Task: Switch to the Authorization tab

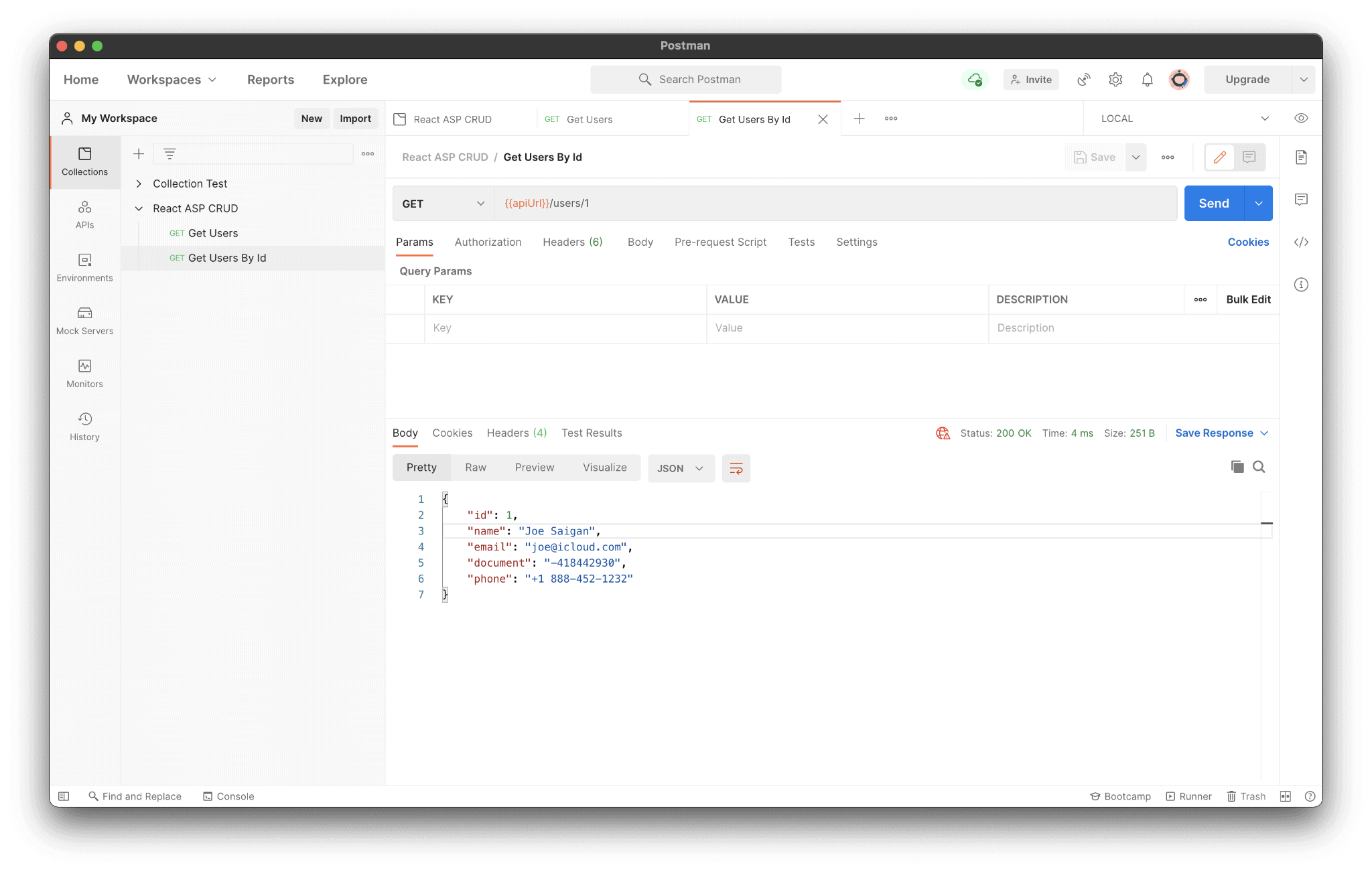Action: 488,242
